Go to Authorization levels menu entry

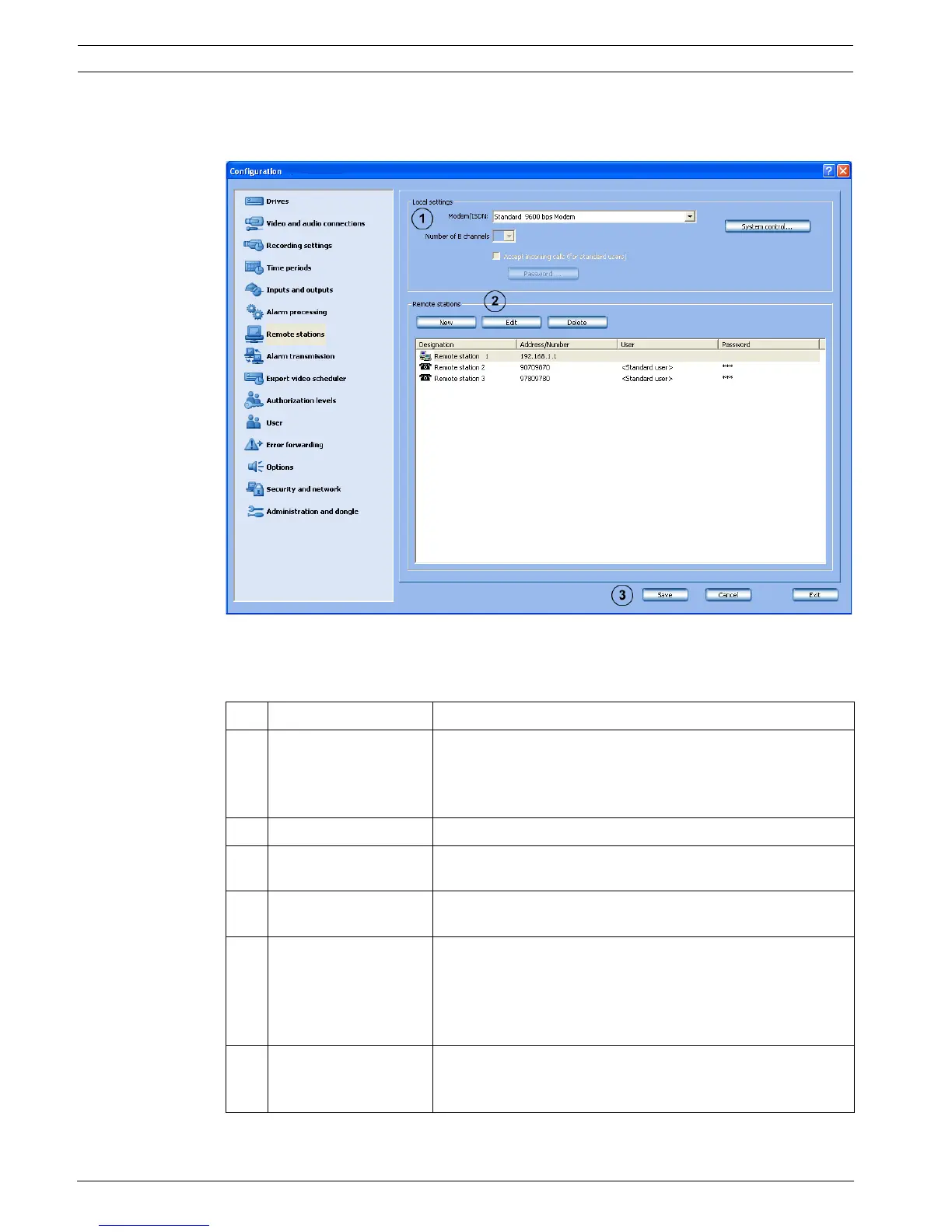(301, 401)
